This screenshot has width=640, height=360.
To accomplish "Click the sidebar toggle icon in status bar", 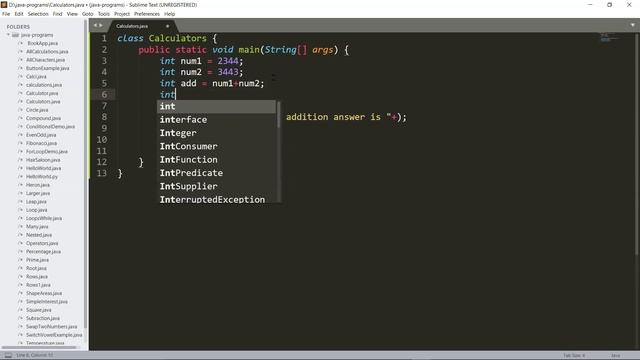I will (8, 356).
